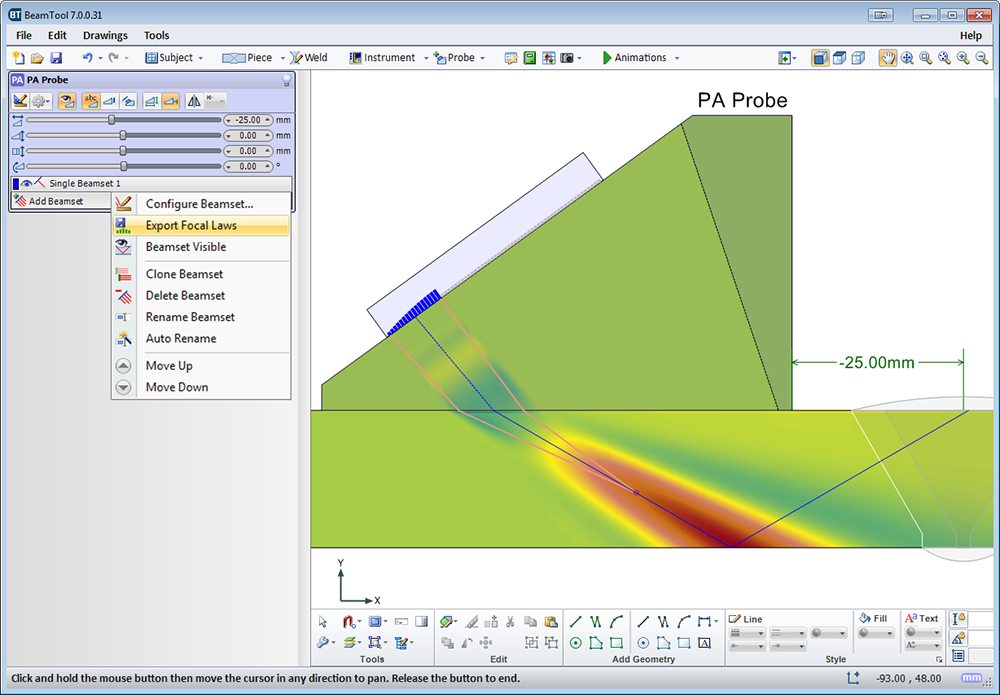Open the Piece dropdown arrow

(x=283, y=58)
